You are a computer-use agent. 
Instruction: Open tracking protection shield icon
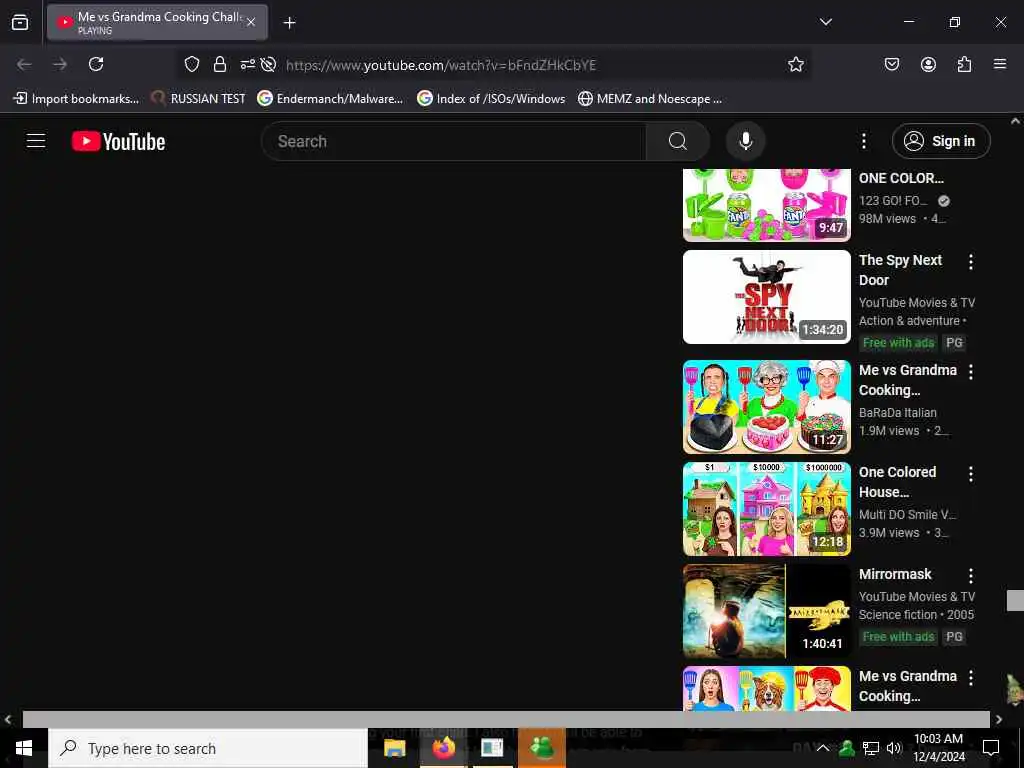point(191,64)
